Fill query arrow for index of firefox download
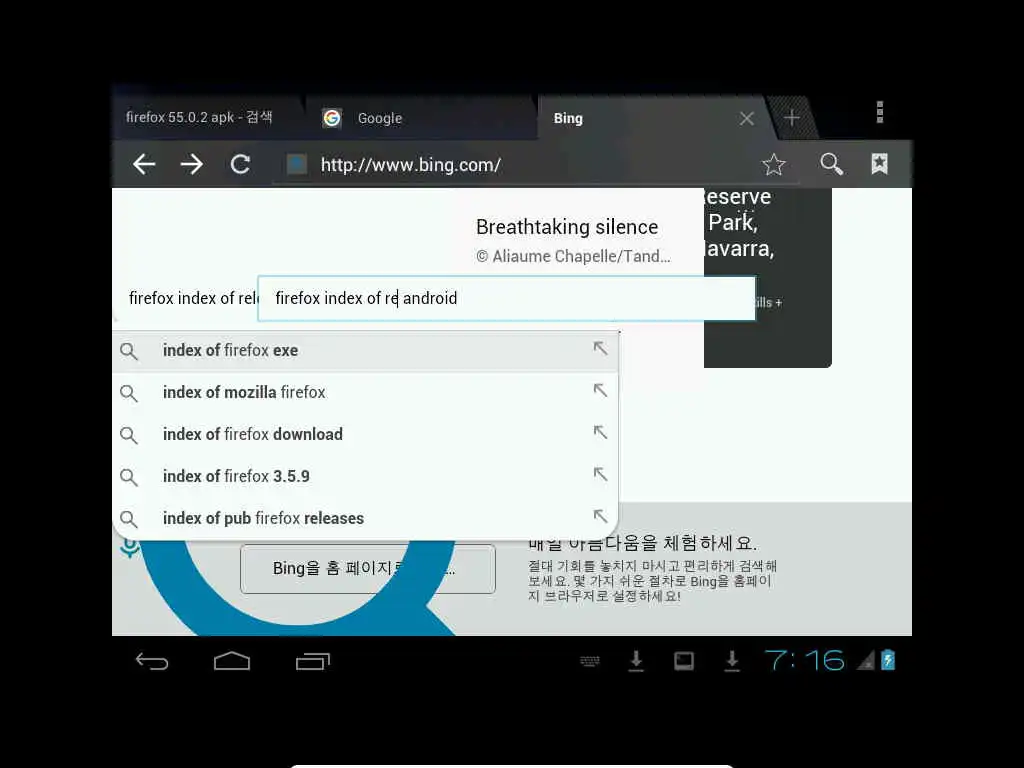The height and width of the screenshot is (768, 1024). click(600, 432)
